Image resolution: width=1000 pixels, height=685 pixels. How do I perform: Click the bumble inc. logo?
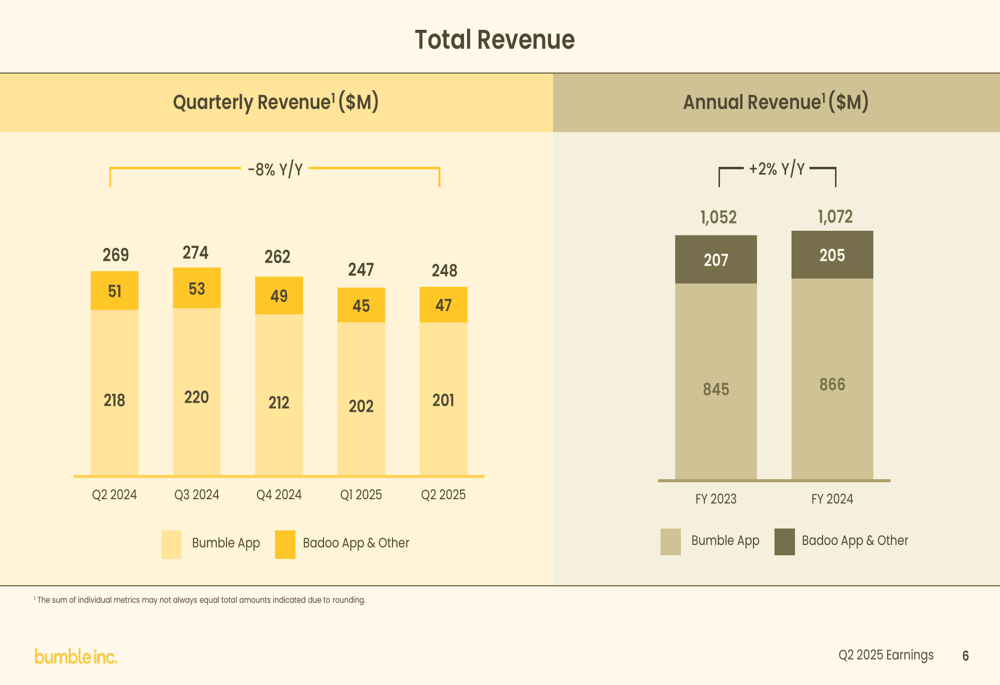coord(76,656)
